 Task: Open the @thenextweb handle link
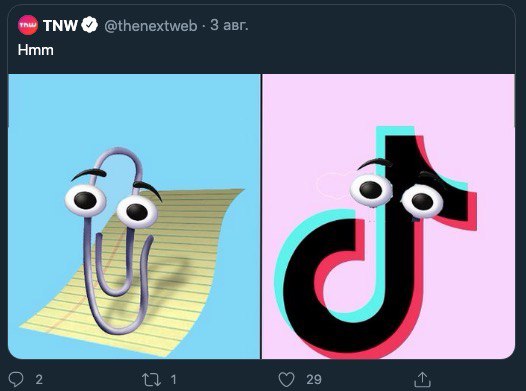[x=151, y=26]
